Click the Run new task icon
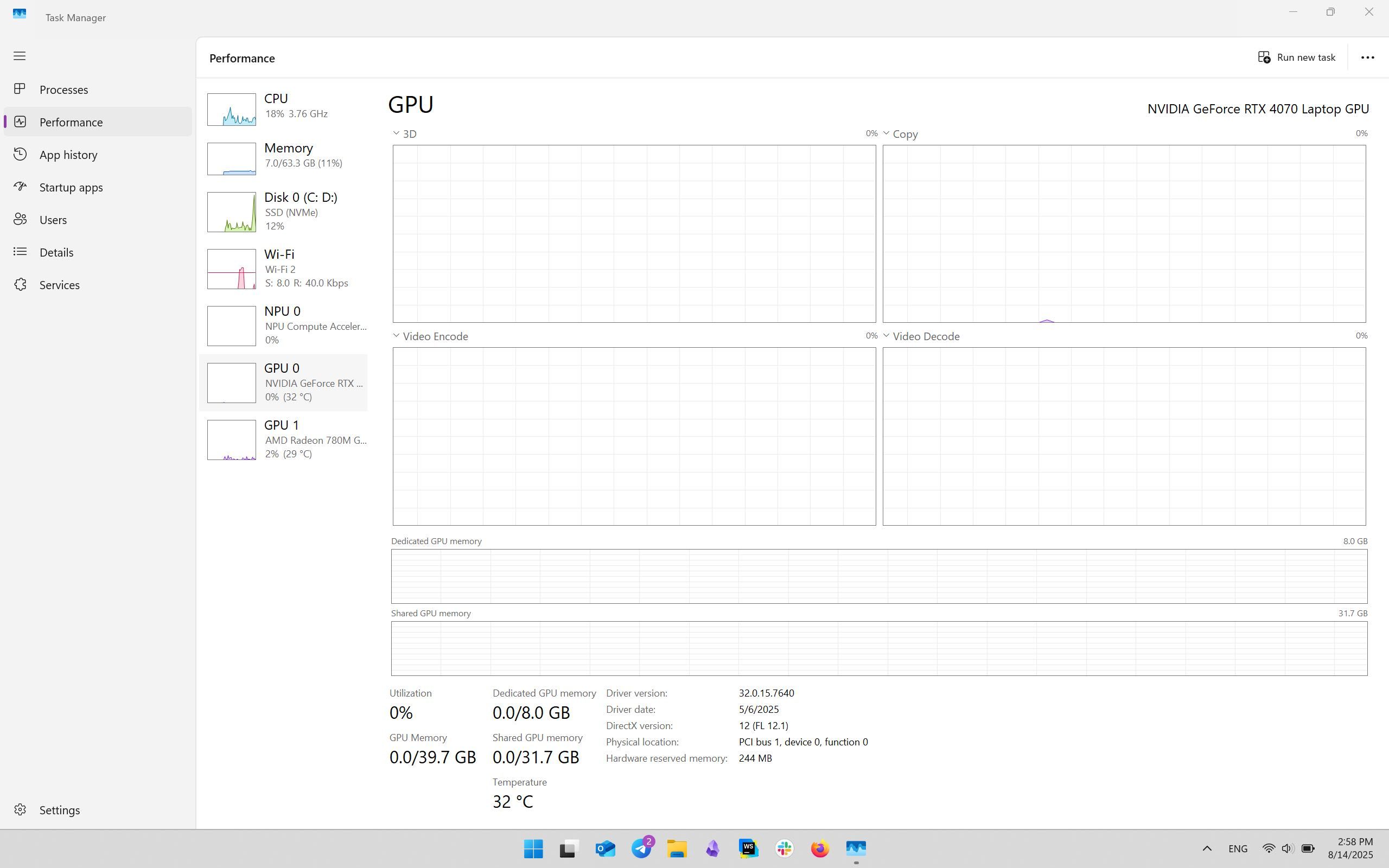The image size is (1389, 868). click(x=1264, y=58)
